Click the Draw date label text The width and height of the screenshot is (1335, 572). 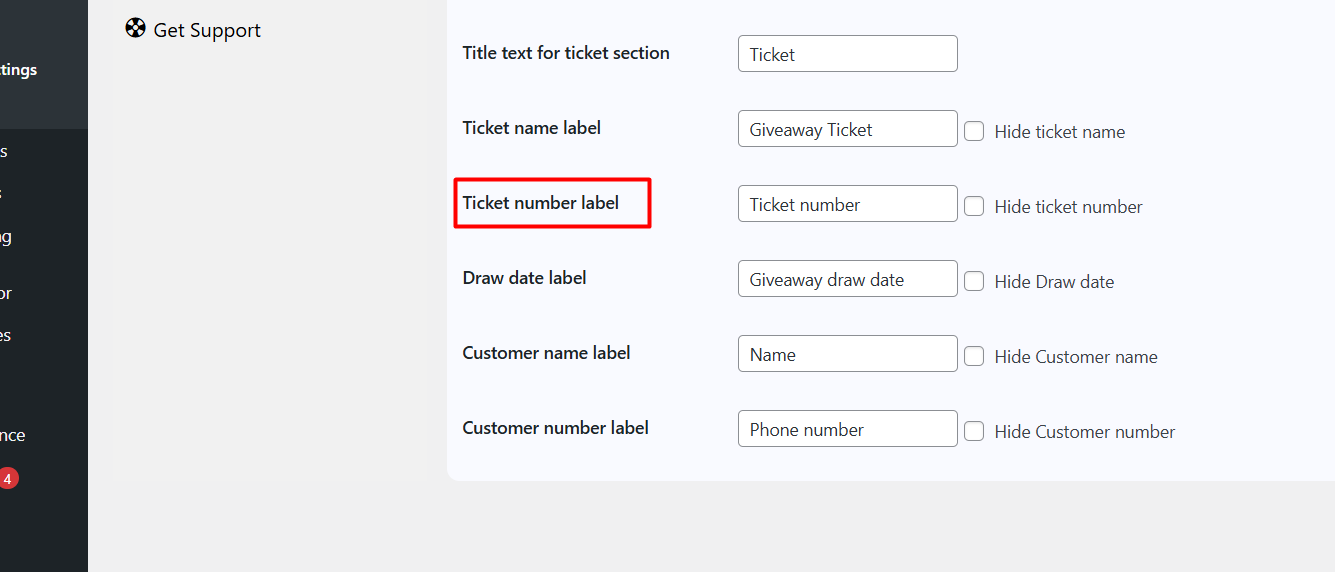(x=524, y=278)
